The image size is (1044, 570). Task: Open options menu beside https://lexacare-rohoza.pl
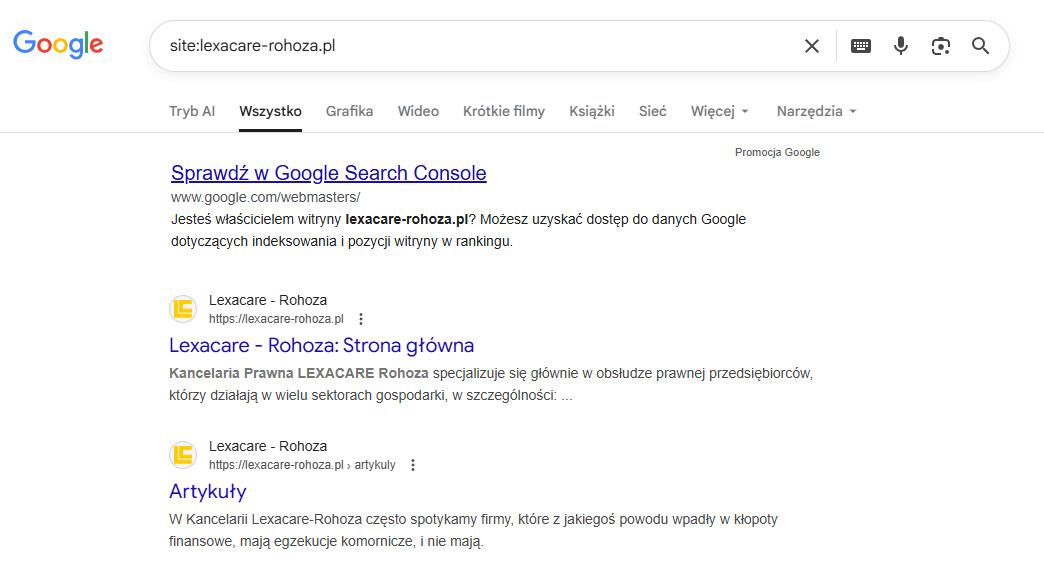[x=361, y=319]
